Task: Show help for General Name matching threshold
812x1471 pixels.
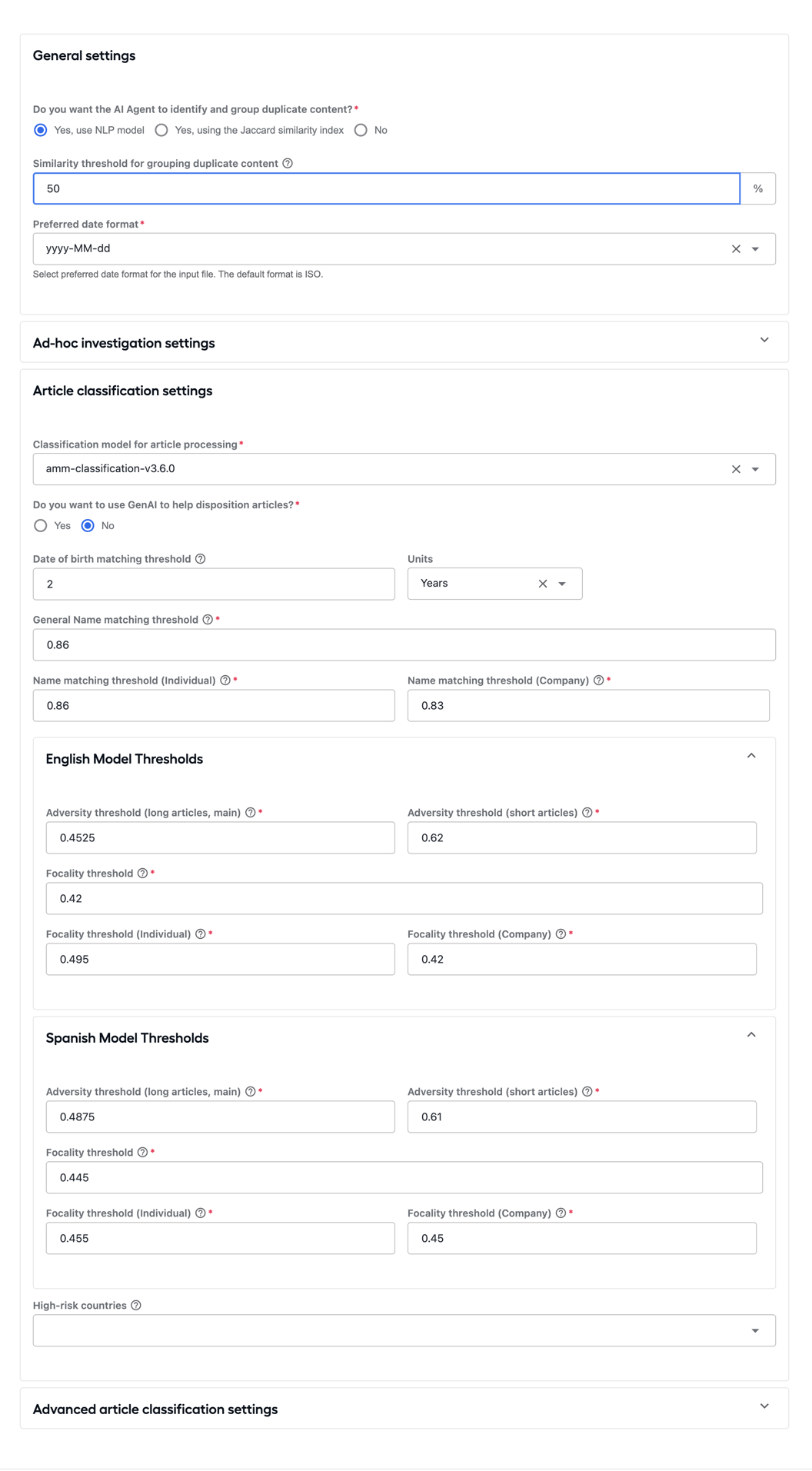Action: click(x=208, y=620)
